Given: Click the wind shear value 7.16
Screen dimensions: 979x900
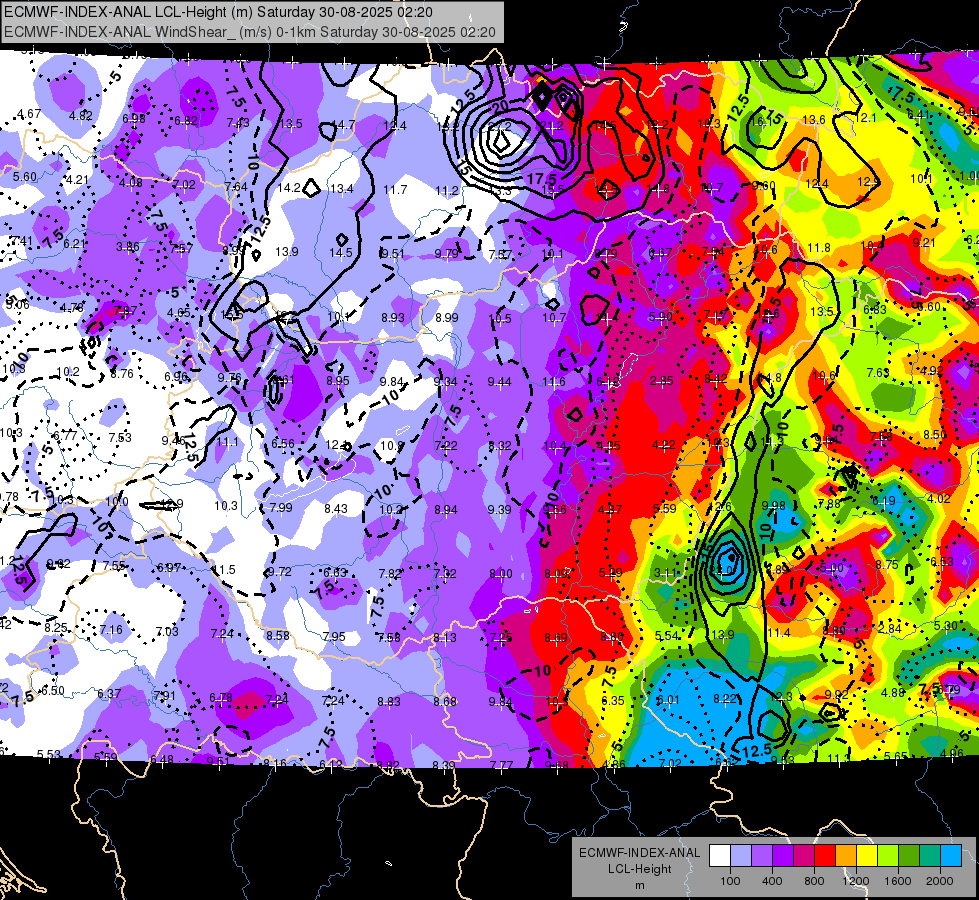Looking at the screenshot, I should tap(111, 630).
